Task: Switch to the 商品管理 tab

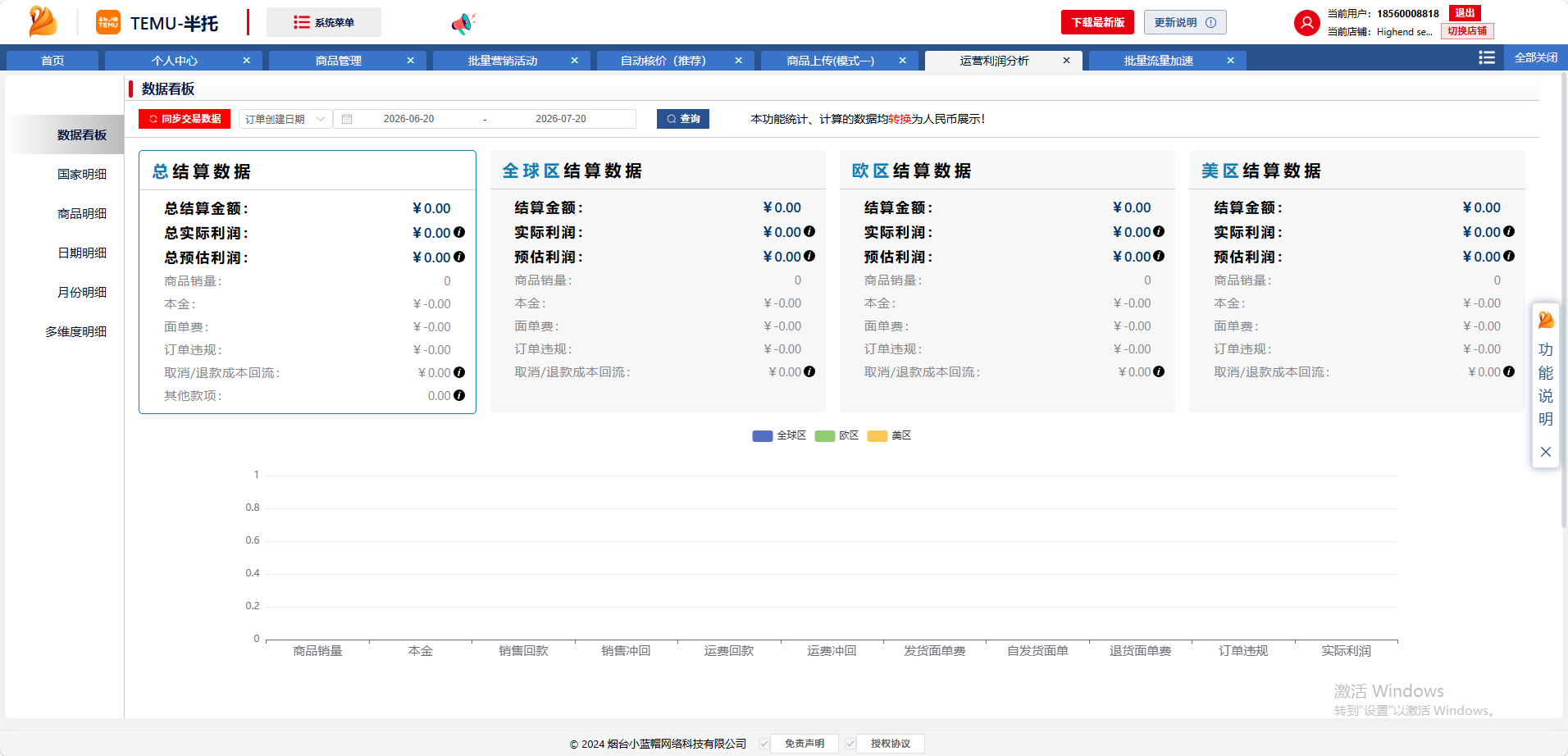Action: [339, 61]
